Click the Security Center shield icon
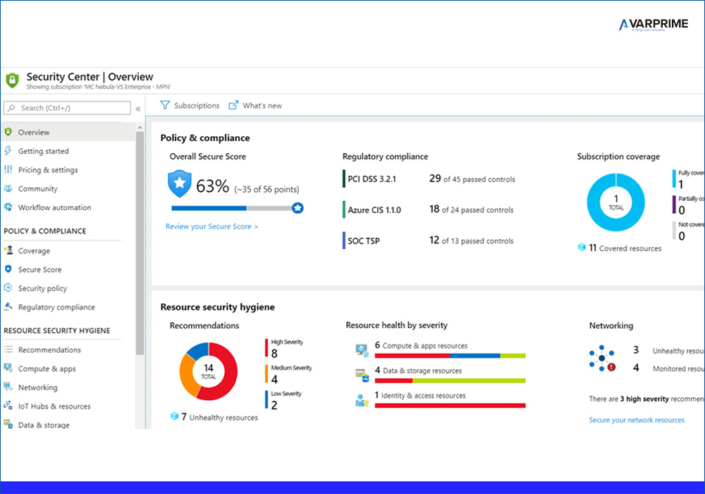 pyautogui.click(x=12, y=80)
